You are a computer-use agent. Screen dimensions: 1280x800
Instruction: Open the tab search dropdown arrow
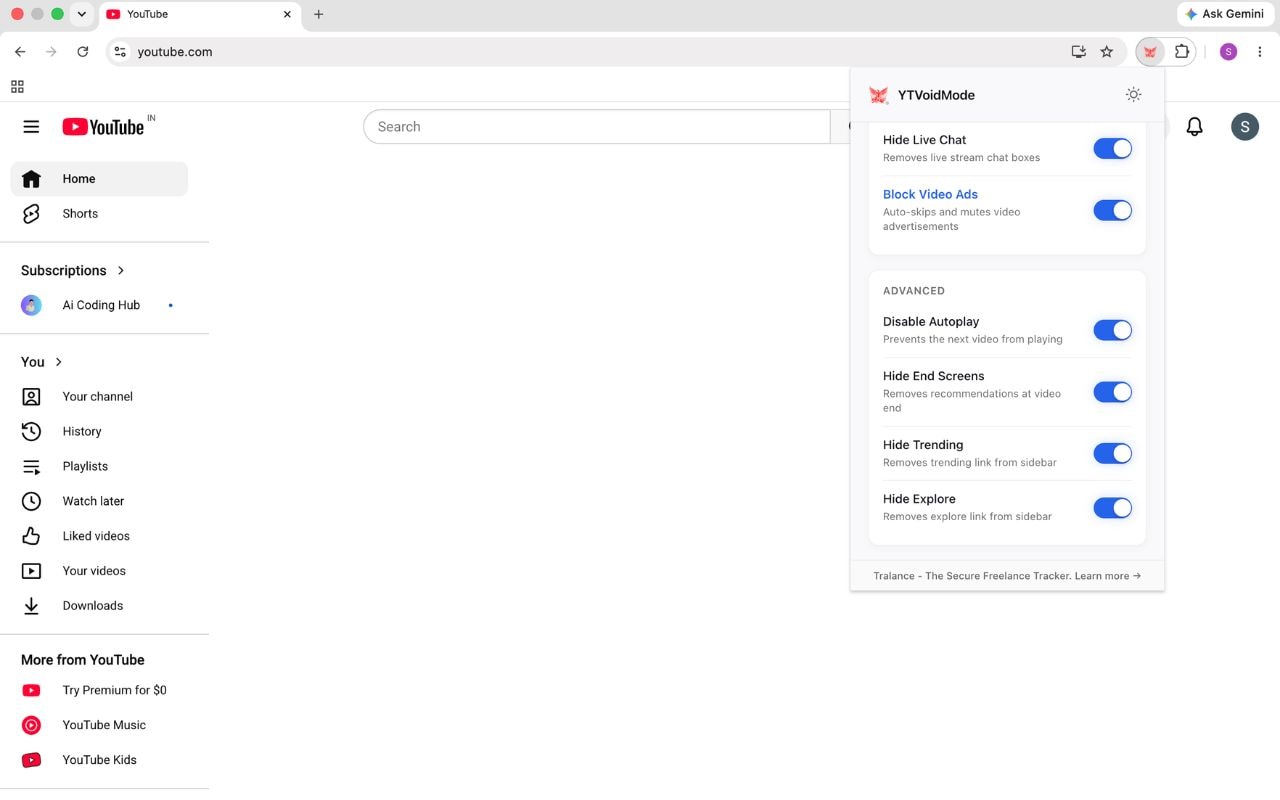click(81, 14)
